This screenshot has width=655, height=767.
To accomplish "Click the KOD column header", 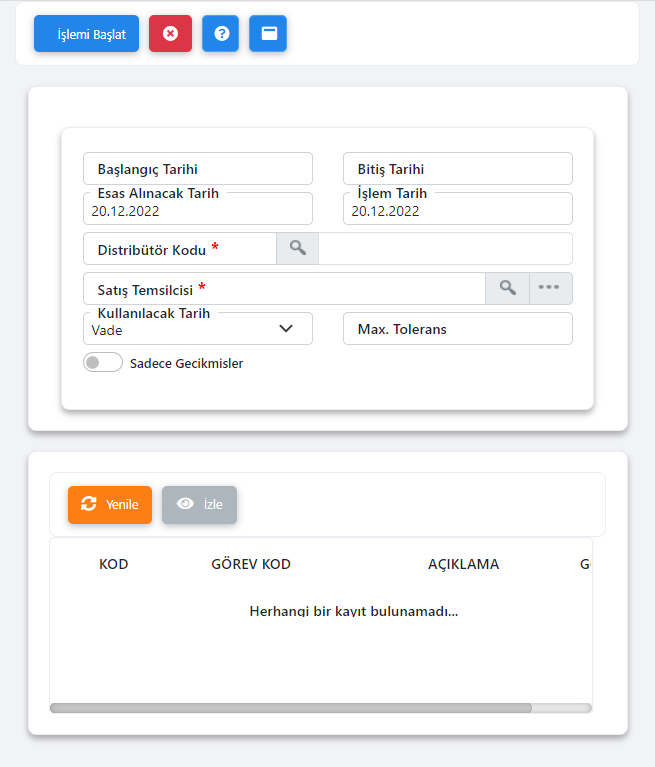I will coord(114,564).
